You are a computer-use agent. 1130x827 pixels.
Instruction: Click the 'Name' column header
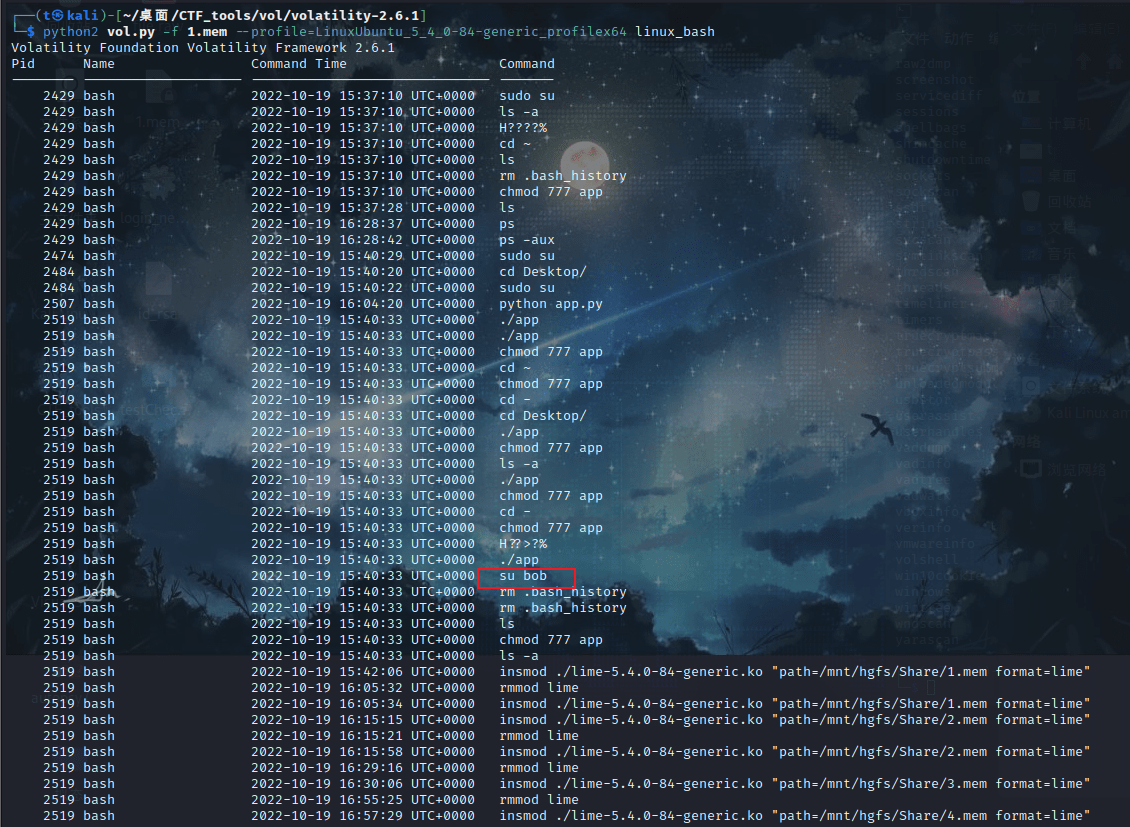click(x=99, y=63)
